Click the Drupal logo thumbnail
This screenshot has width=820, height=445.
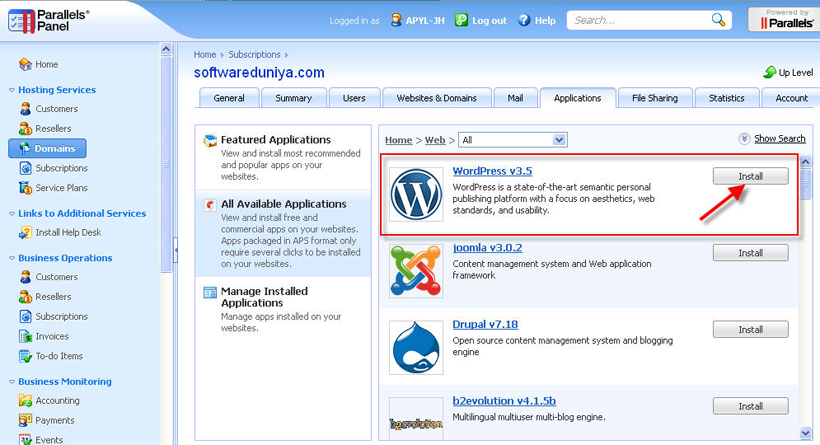[416, 348]
